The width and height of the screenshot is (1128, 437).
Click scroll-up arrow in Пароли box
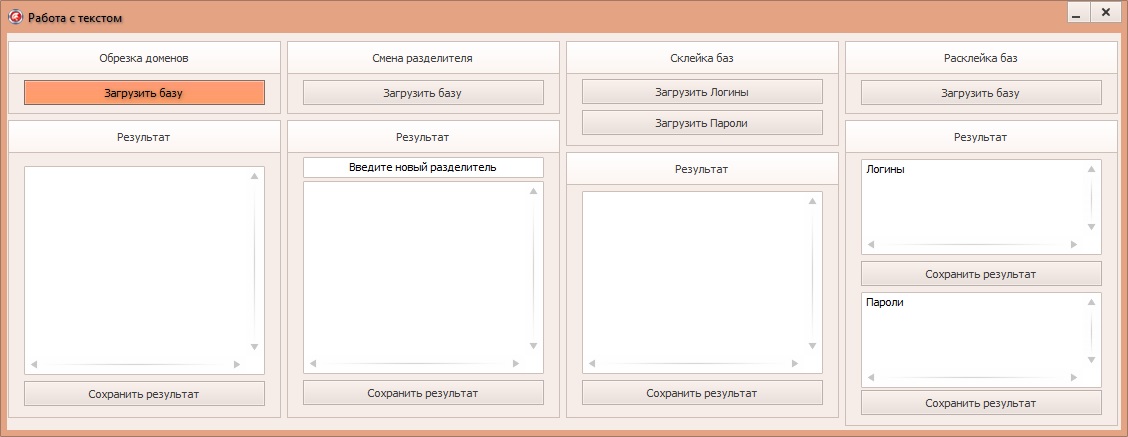click(x=1091, y=302)
